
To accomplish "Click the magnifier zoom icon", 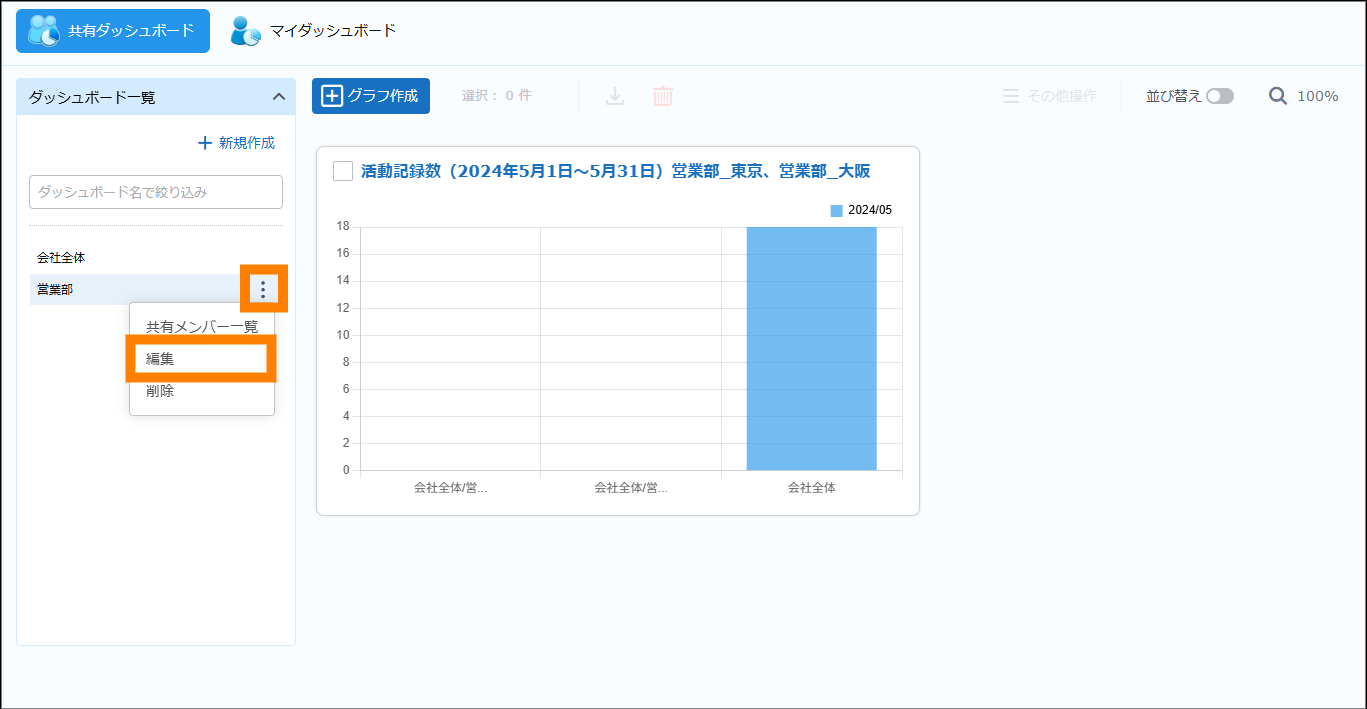I will [x=1277, y=96].
